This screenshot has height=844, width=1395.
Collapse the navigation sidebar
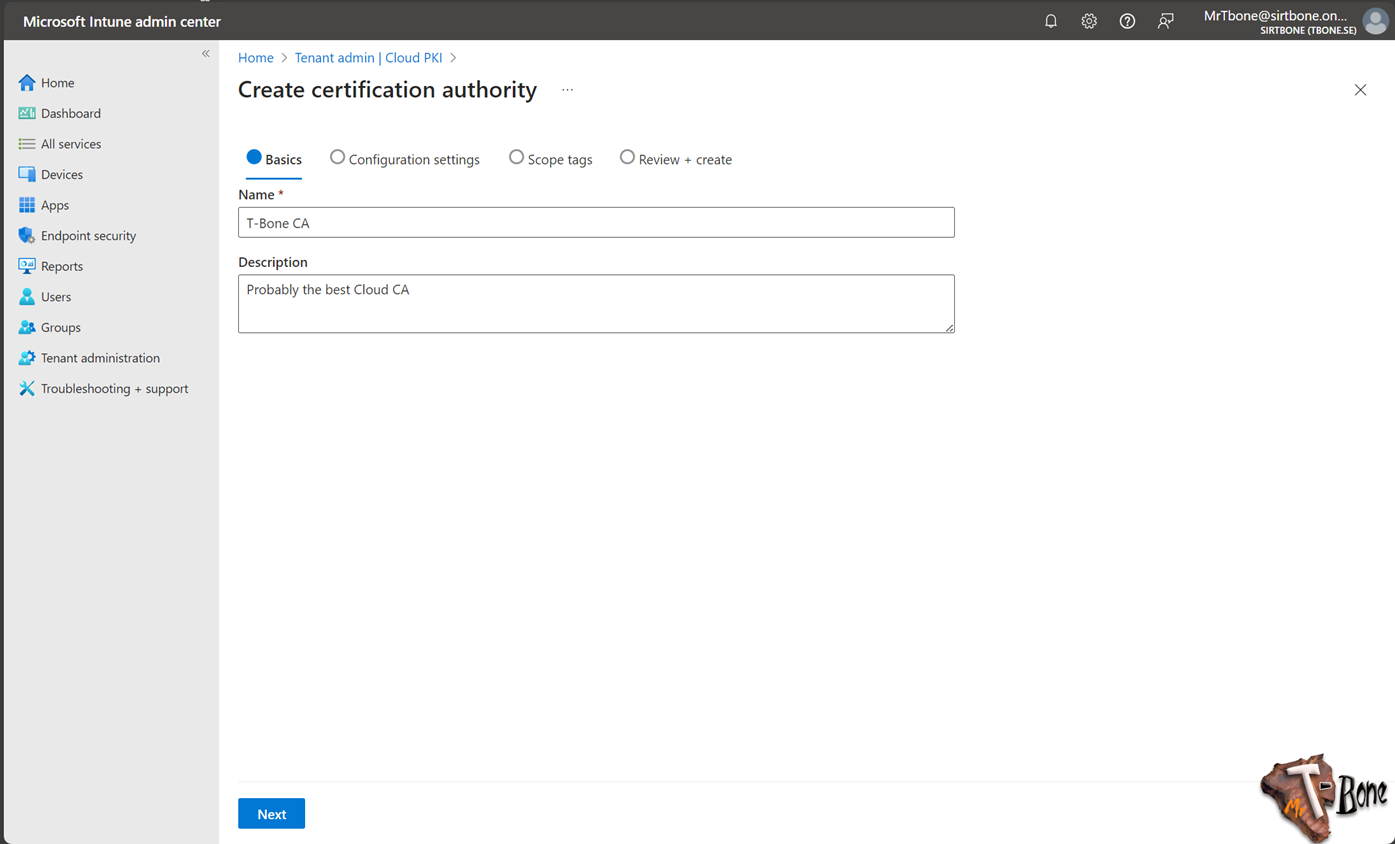coord(205,53)
